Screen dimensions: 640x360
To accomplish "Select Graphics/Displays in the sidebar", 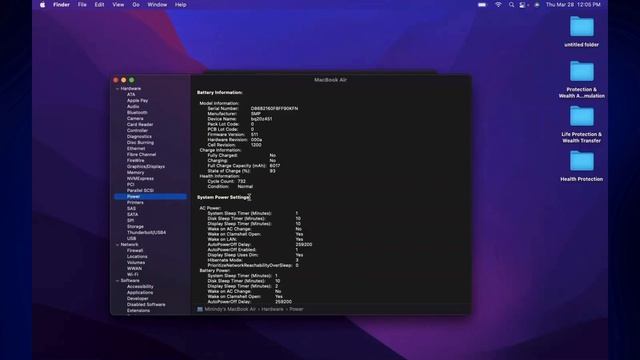I will click(146, 167).
